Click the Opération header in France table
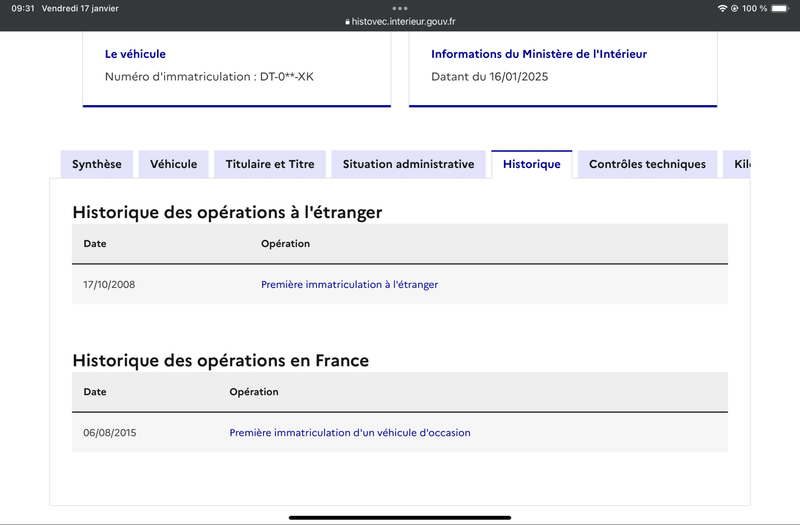The width and height of the screenshot is (800, 525). pyautogui.click(x=254, y=391)
